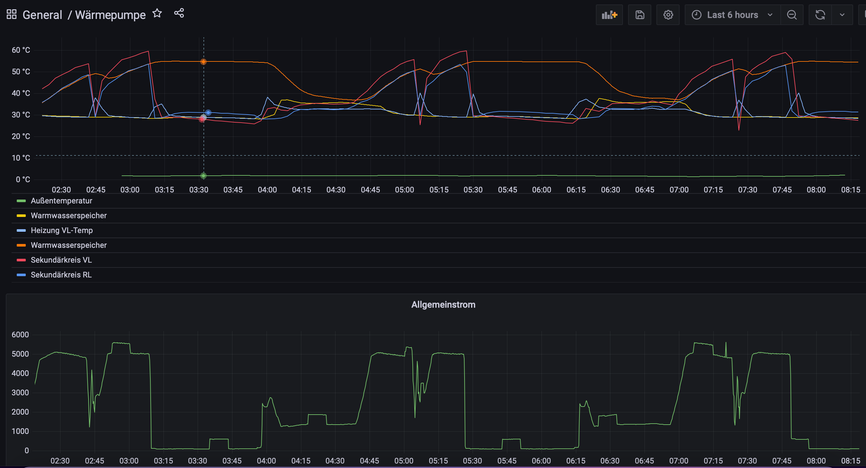Click light blue Heizung VL-Temp color swatch

21,230
